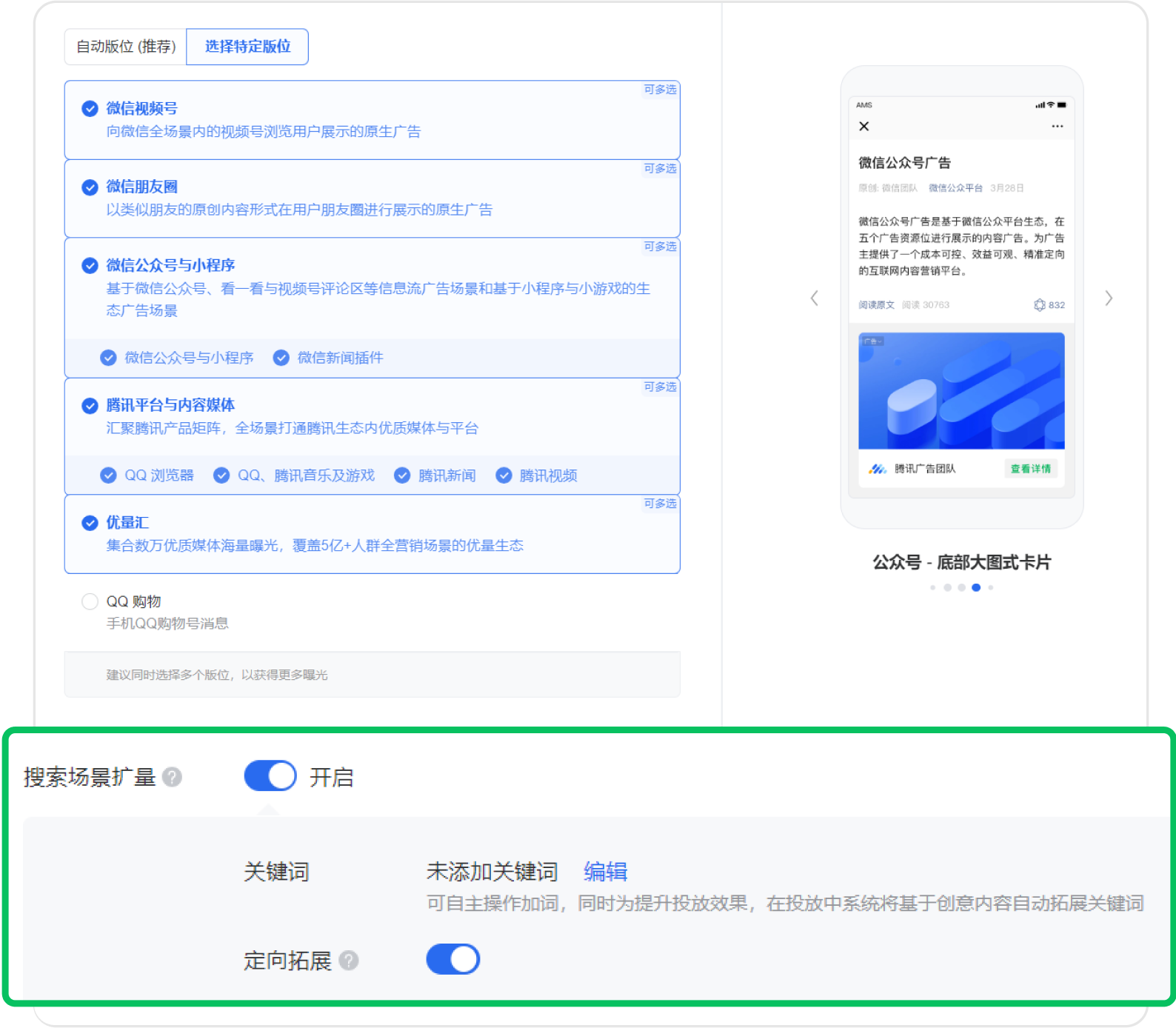This screenshot has width=1176, height=1028.
Task: Uncheck 微信视频号 placement
Action: pos(90,109)
